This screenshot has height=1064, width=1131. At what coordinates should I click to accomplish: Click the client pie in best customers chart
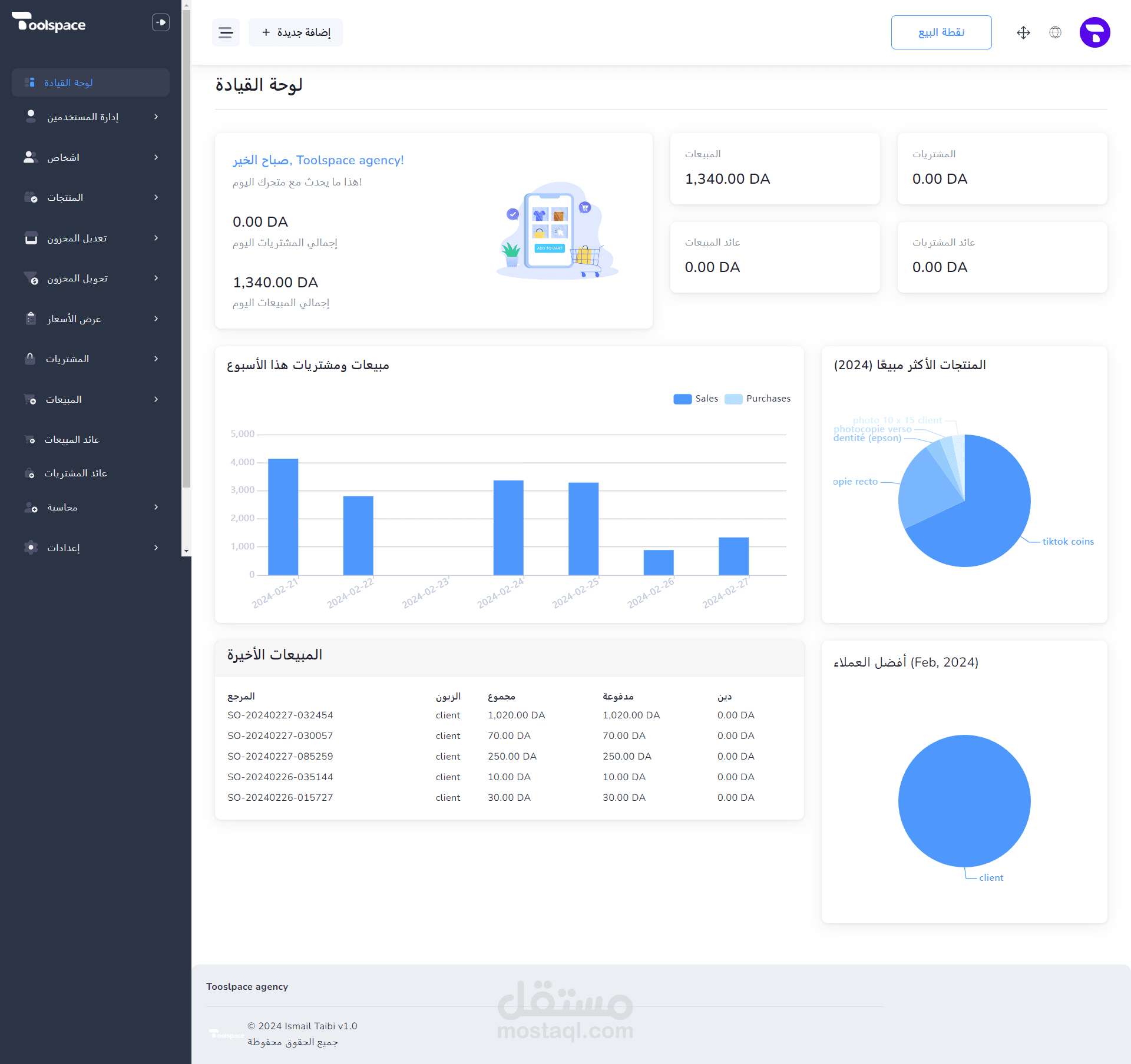click(x=964, y=801)
